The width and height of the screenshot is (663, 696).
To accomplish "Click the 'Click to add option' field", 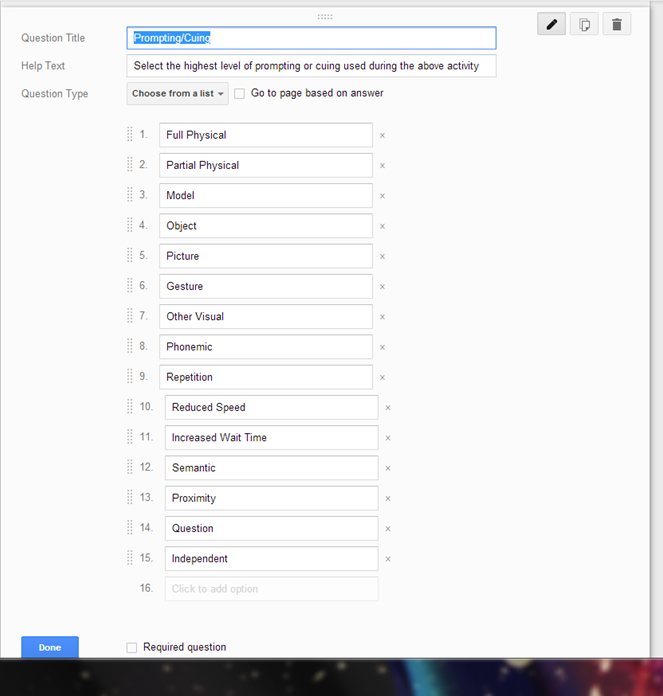I will pyautogui.click(x=272, y=589).
